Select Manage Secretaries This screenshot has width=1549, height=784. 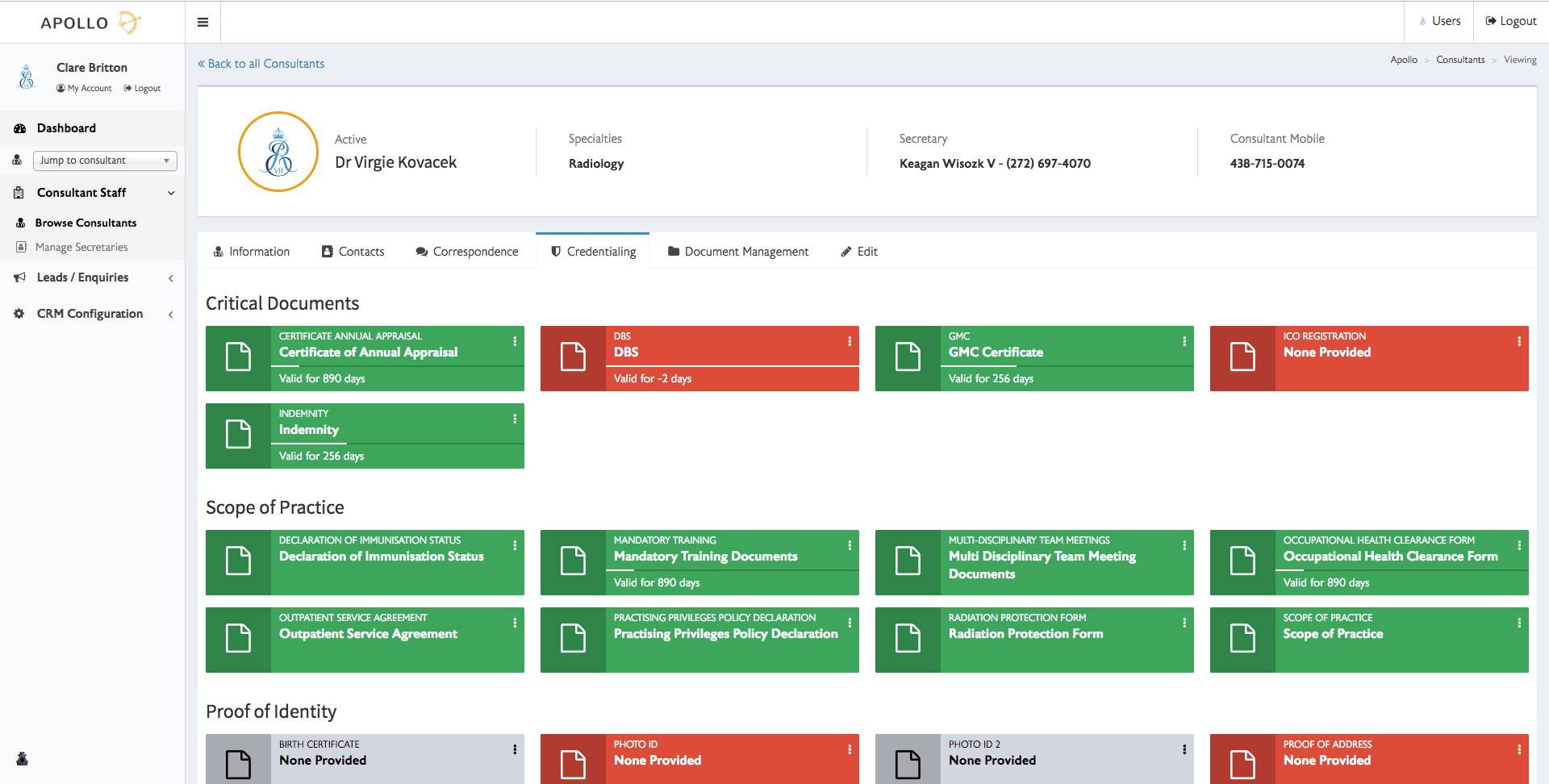pos(81,248)
